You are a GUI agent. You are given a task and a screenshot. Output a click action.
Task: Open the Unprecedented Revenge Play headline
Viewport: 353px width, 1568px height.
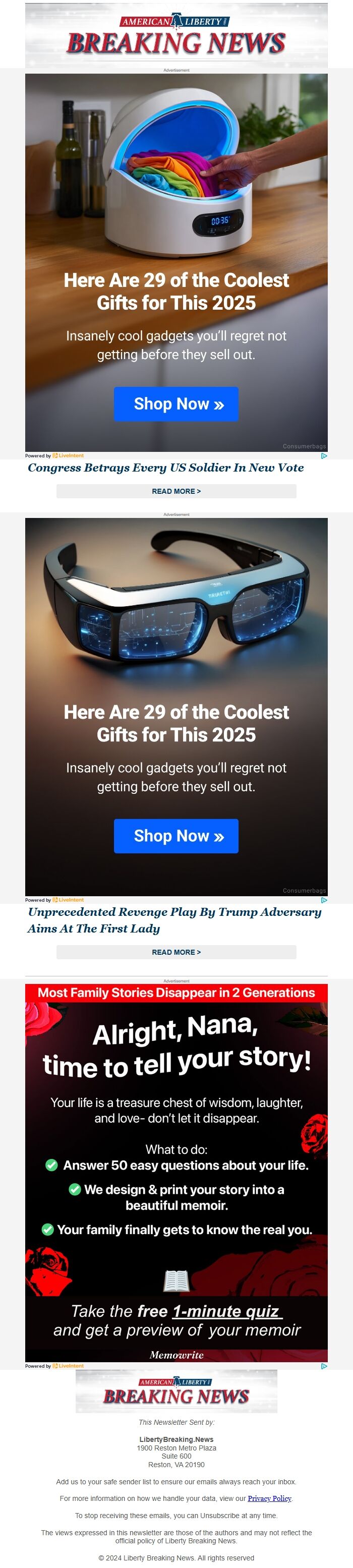[174, 920]
